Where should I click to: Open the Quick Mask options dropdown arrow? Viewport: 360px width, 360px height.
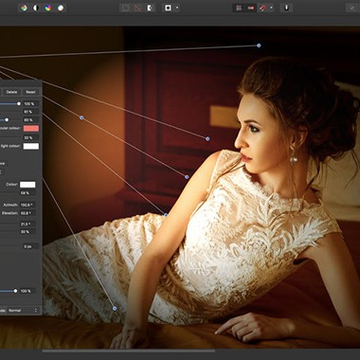click(177, 8)
